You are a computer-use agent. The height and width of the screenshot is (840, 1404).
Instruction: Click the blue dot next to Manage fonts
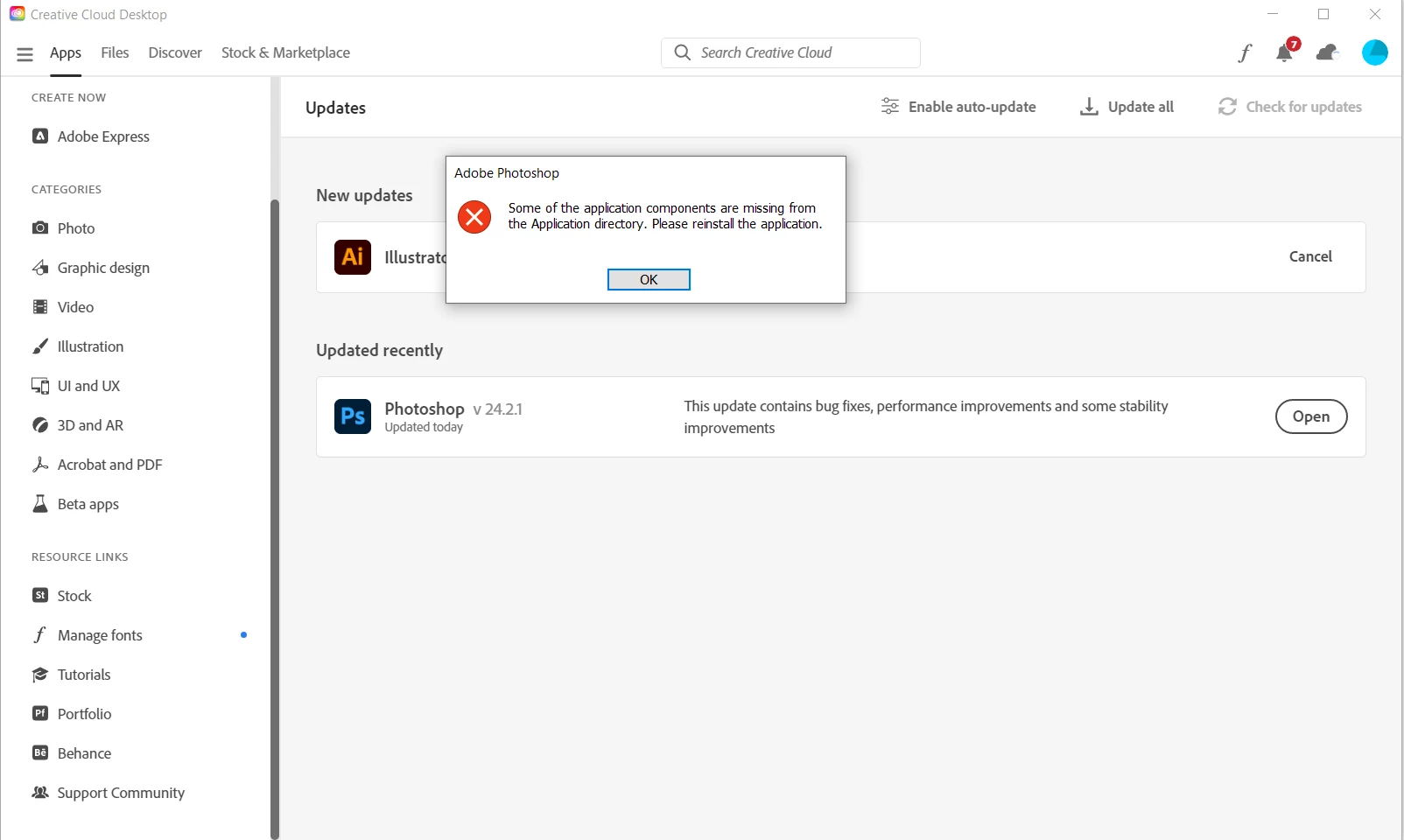pyautogui.click(x=243, y=634)
